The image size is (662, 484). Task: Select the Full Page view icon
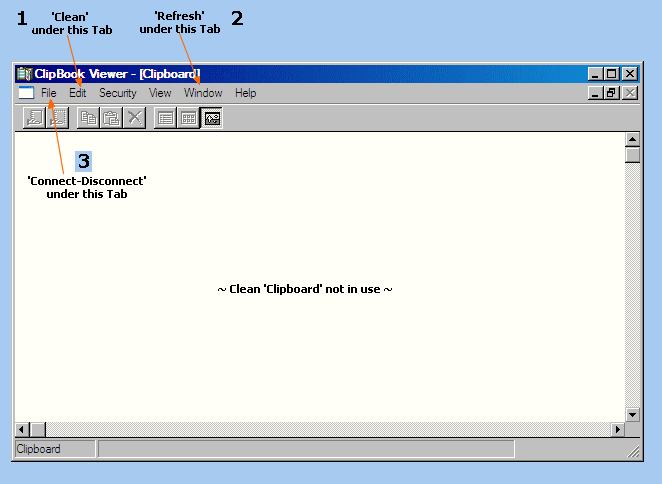(x=212, y=118)
